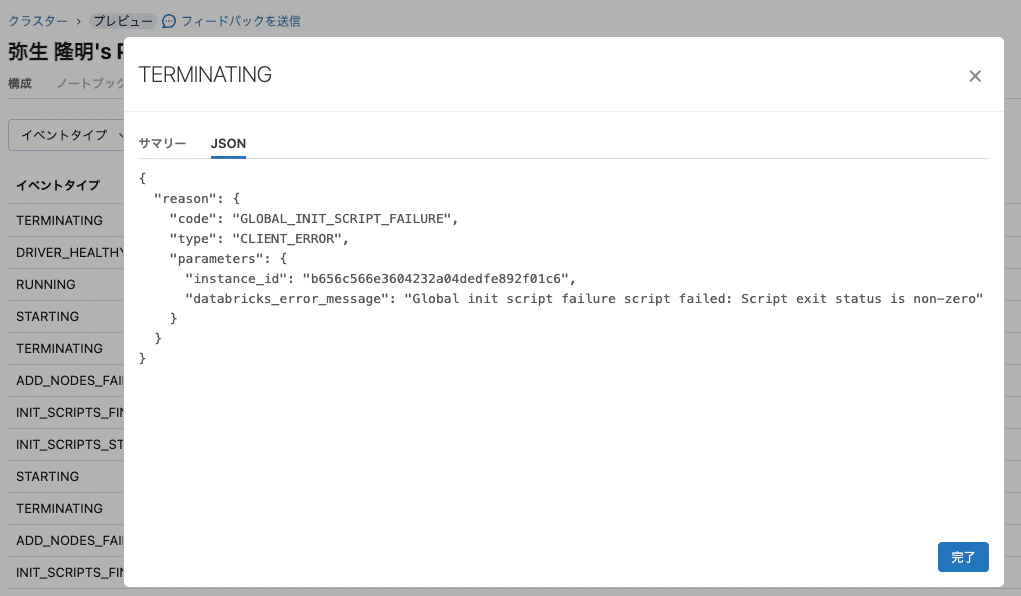The height and width of the screenshot is (596, 1021).
Task: Open the 構成 tab behind the dialog
Action: point(20,83)
